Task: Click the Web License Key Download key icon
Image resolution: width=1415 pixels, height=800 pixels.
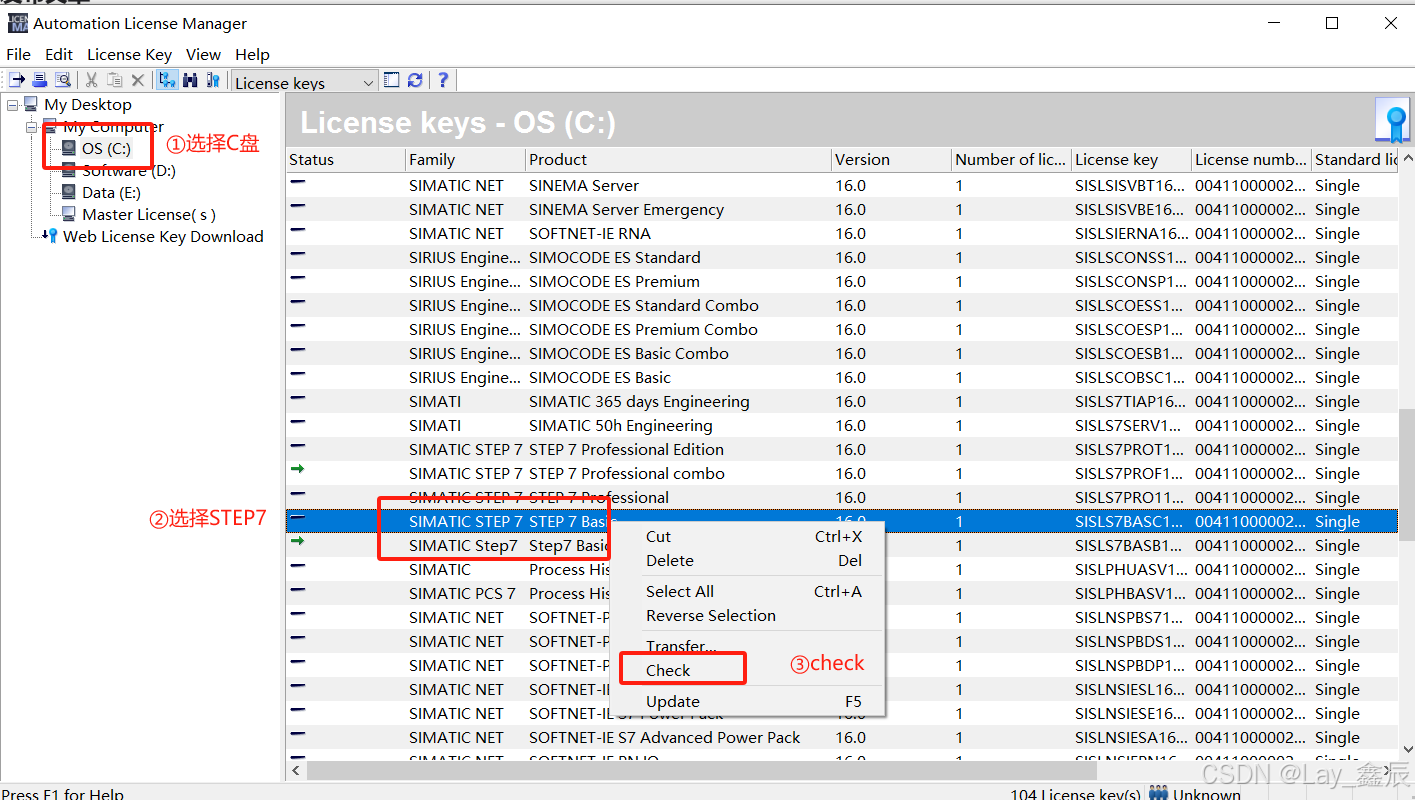Action: [x=50, y=236]
